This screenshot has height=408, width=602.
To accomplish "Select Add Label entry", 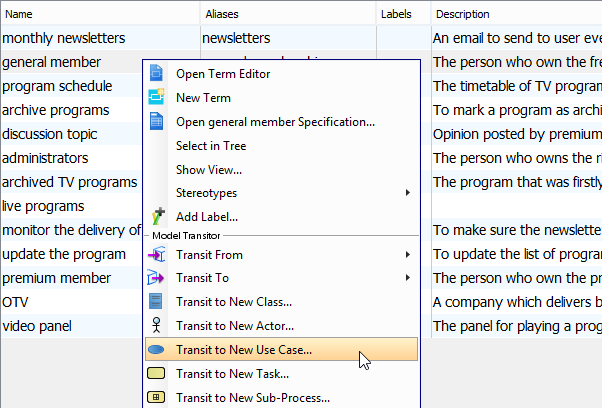I will point(281,217).
